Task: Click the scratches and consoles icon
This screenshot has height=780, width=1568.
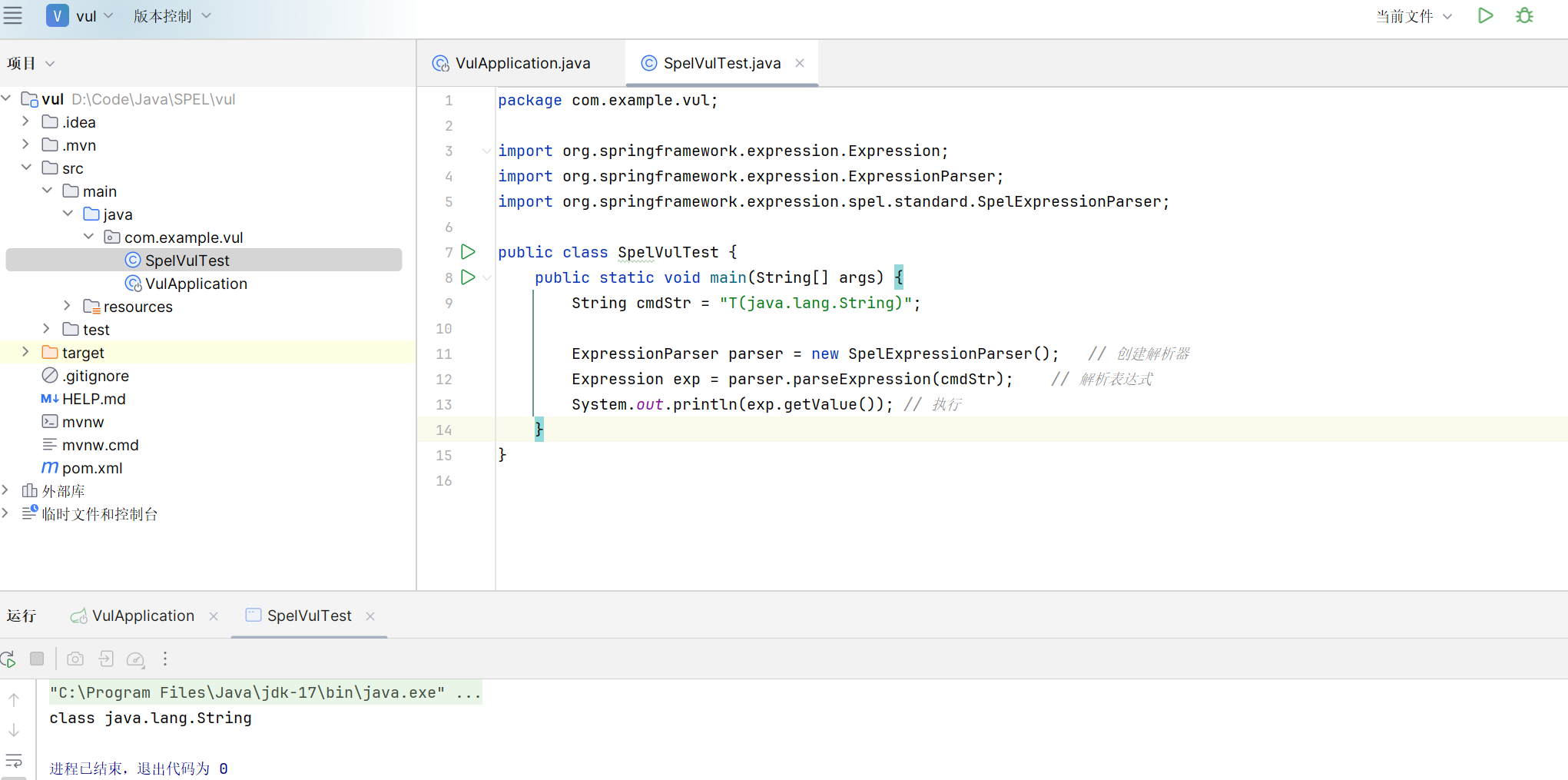Action: (x=30, y=513)
